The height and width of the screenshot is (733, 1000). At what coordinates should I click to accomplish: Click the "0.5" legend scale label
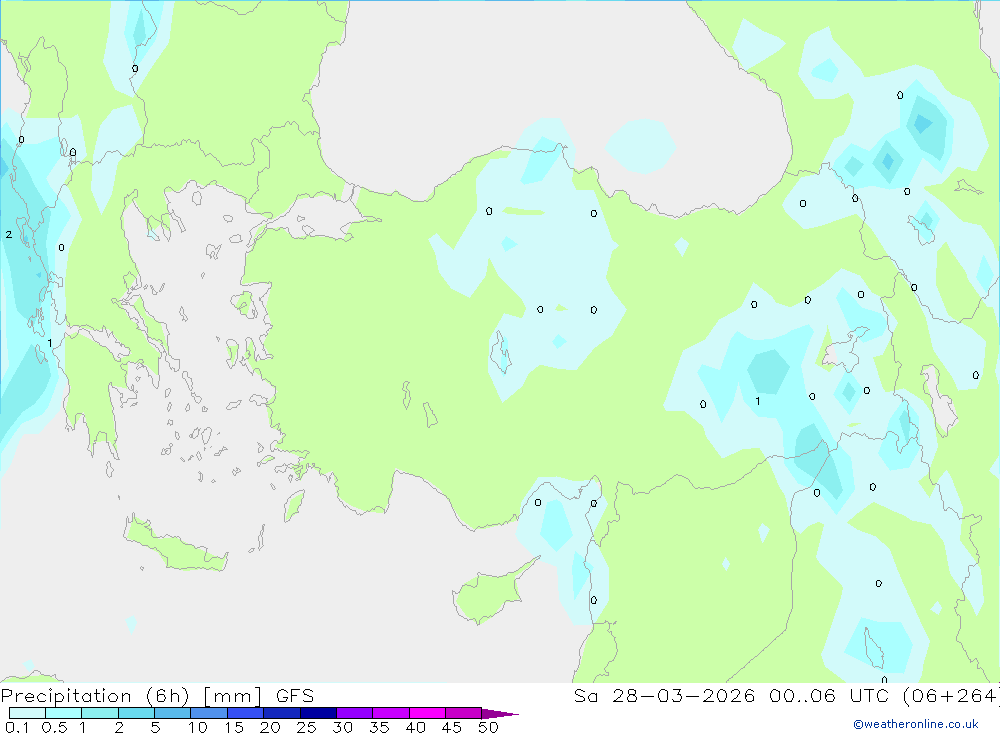tap(54, 727)
